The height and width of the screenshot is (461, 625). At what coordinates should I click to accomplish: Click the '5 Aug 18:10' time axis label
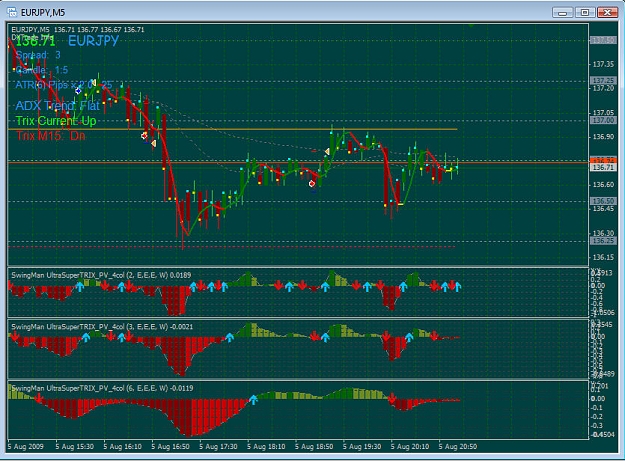(266, 447)
